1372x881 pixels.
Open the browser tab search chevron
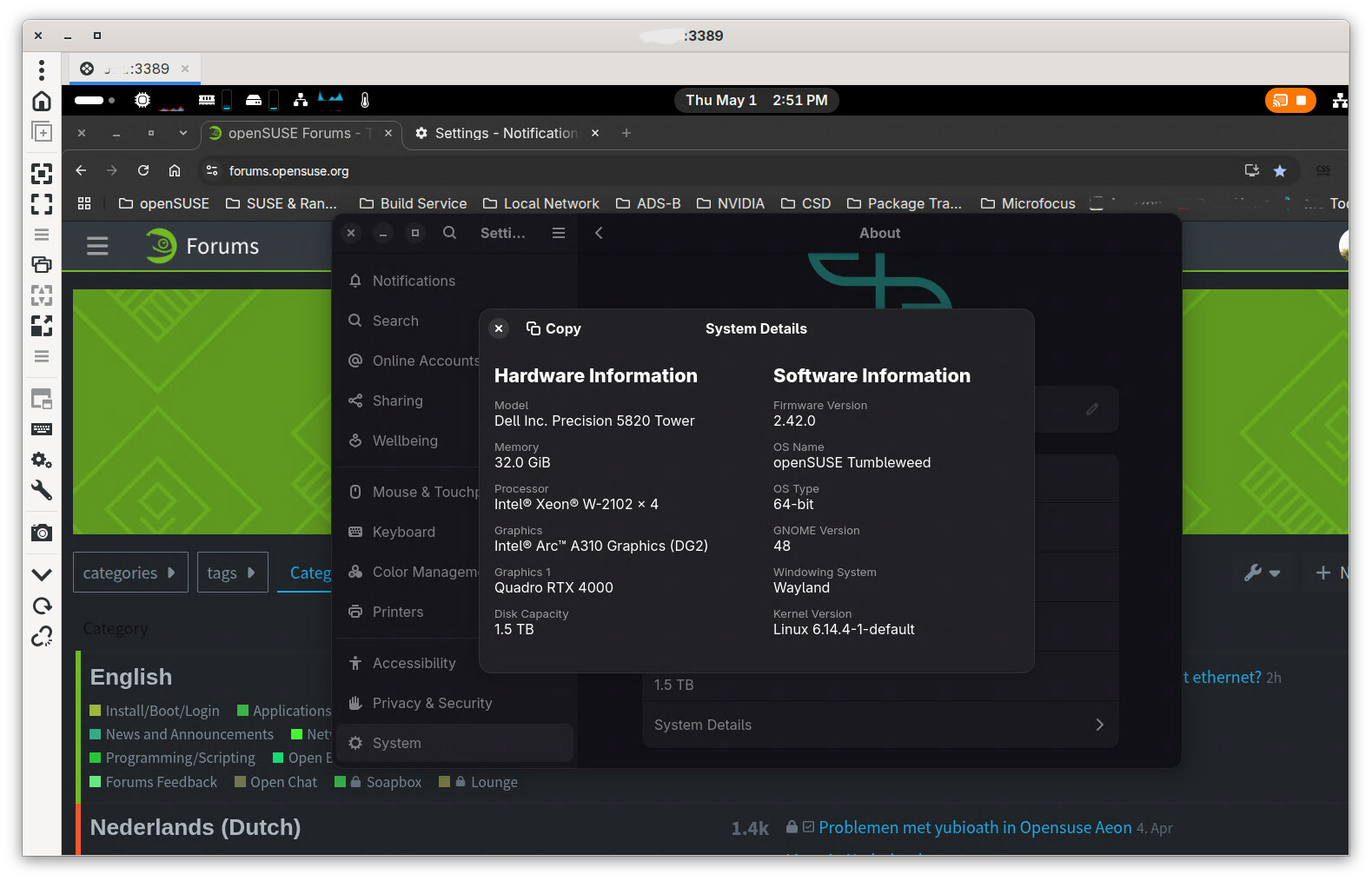coord(182,133)
